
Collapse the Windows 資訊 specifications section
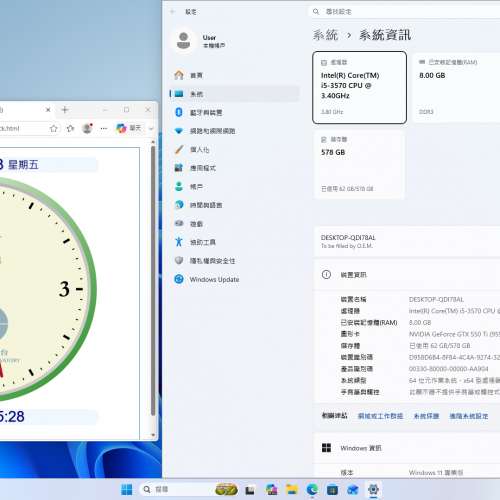[407, 448]
